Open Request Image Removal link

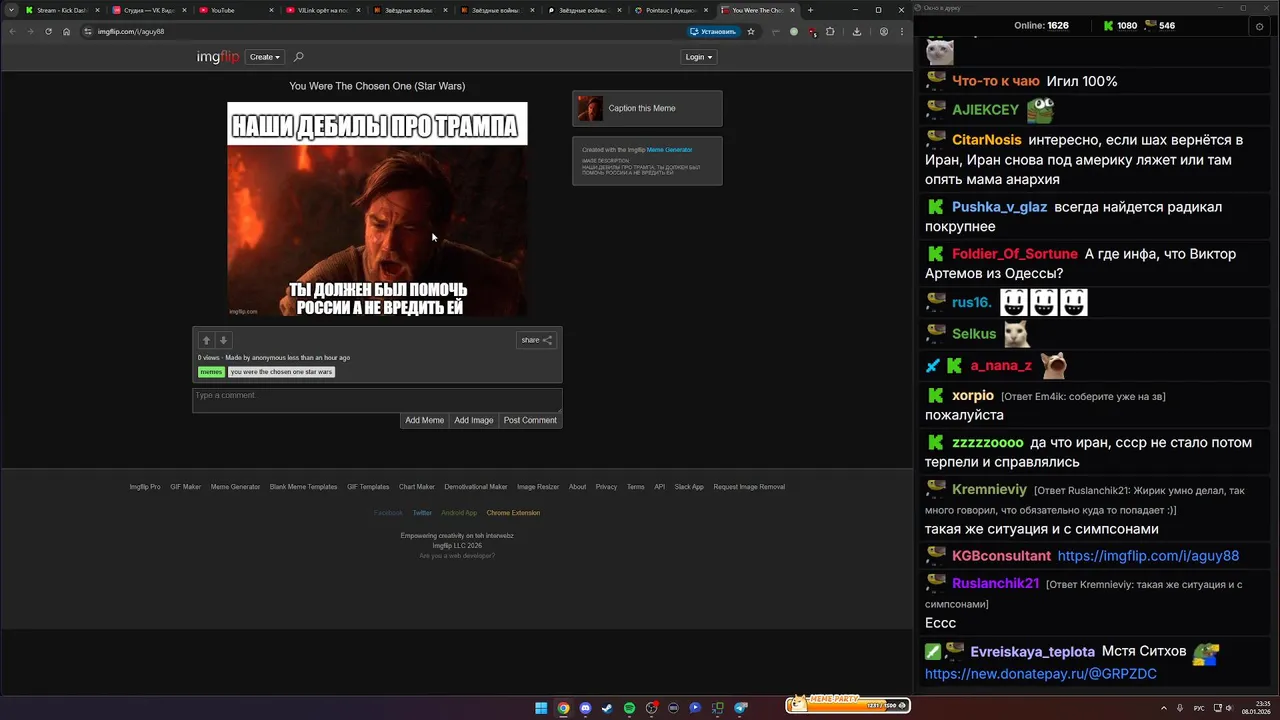coord(749,487)
